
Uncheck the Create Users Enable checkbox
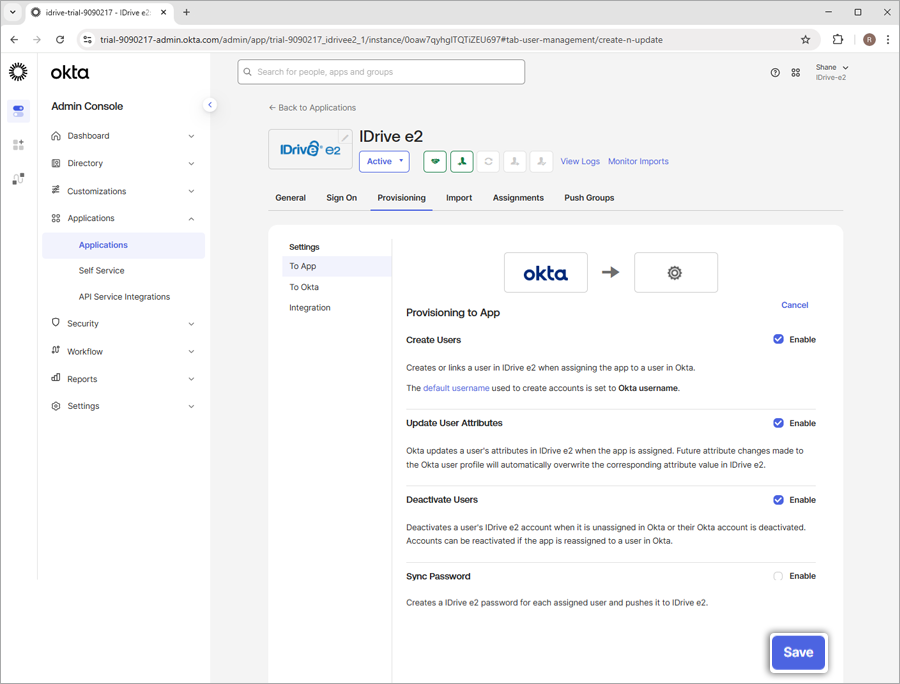[778, 339]
